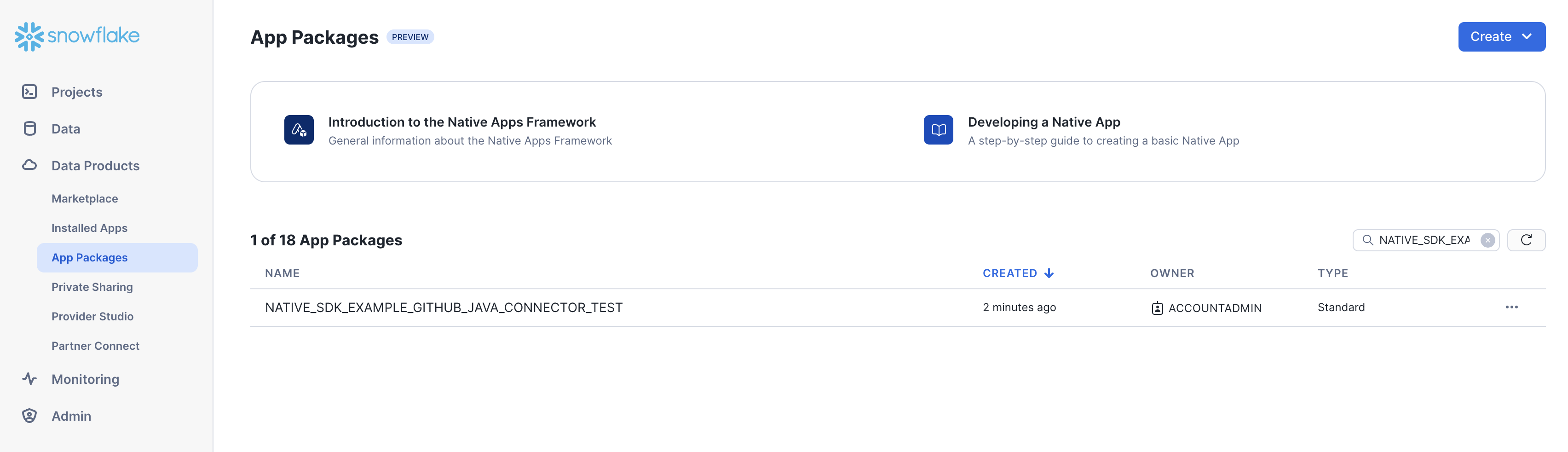Refresh the App Packages list
This screenshot has width=1568, height=452.
tap(1525, 240)
